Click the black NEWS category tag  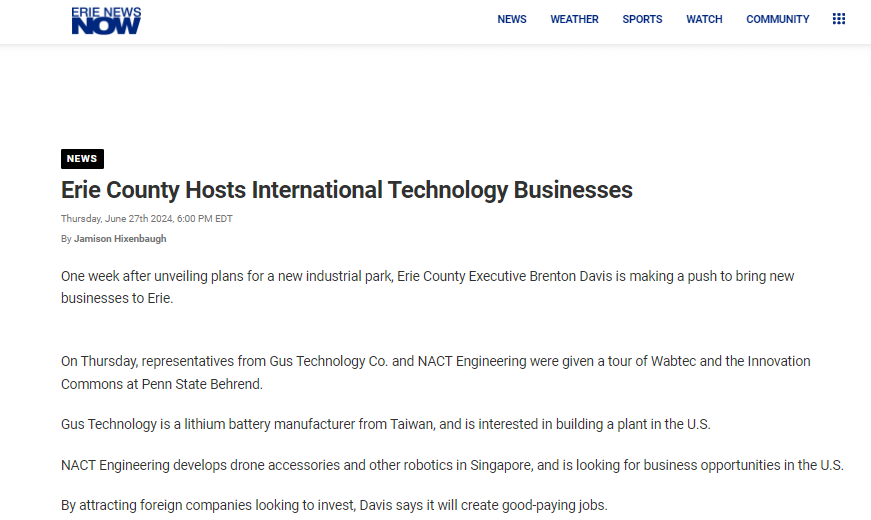(x=82, y=159)
